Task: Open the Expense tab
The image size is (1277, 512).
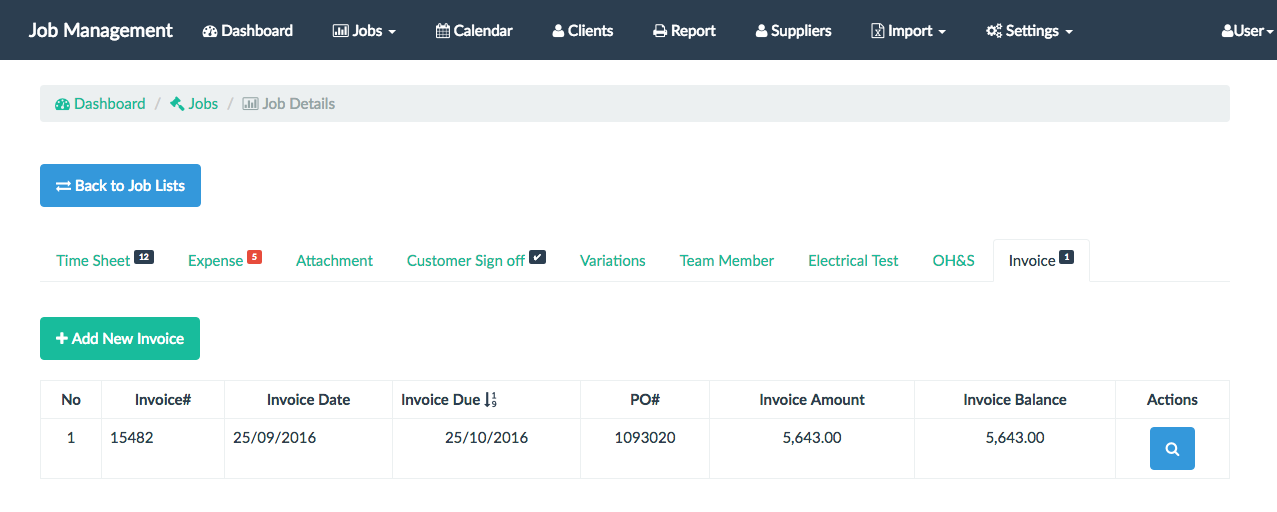Action: click(x=216, y=261)
